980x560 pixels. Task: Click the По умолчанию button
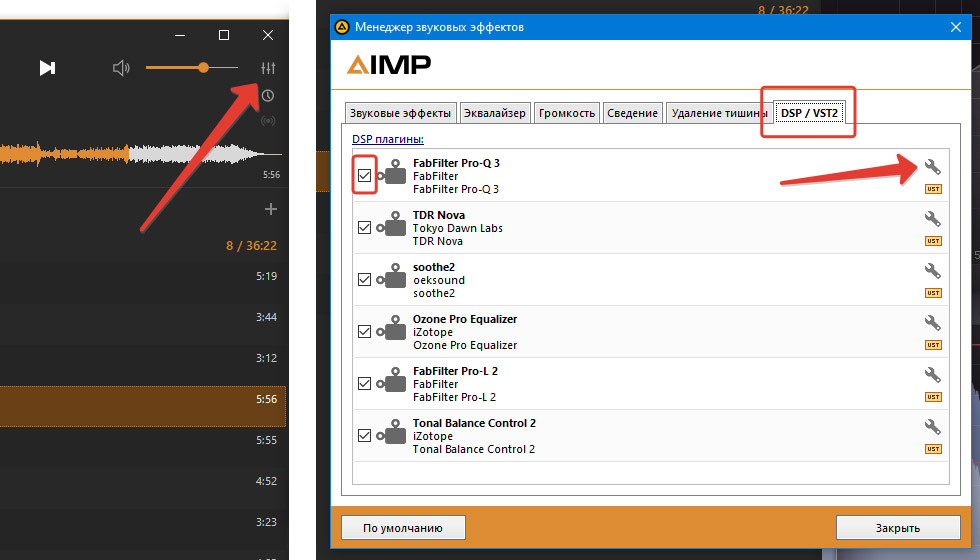[x=404, y=528]
